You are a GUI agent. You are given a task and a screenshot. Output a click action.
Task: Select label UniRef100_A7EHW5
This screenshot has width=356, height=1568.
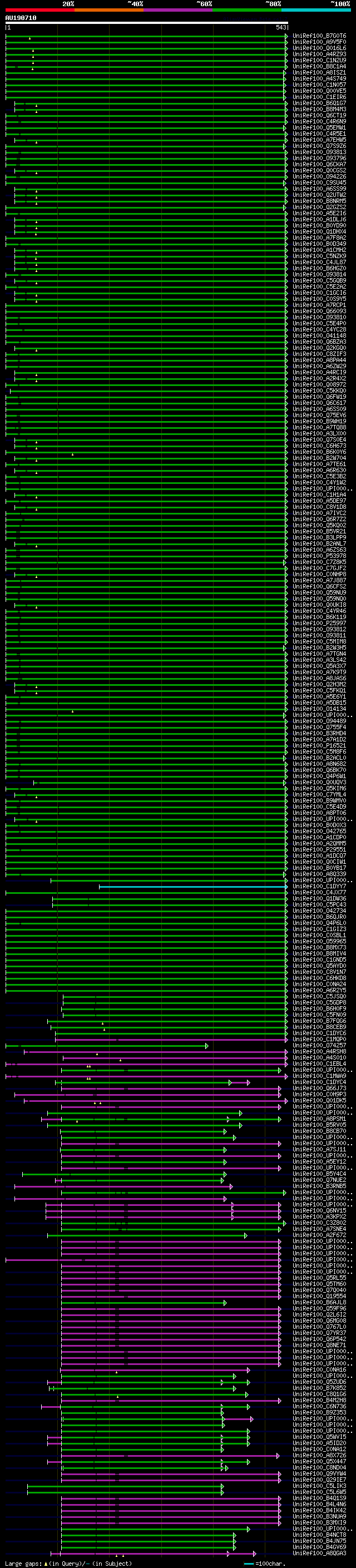click(319, 140)
